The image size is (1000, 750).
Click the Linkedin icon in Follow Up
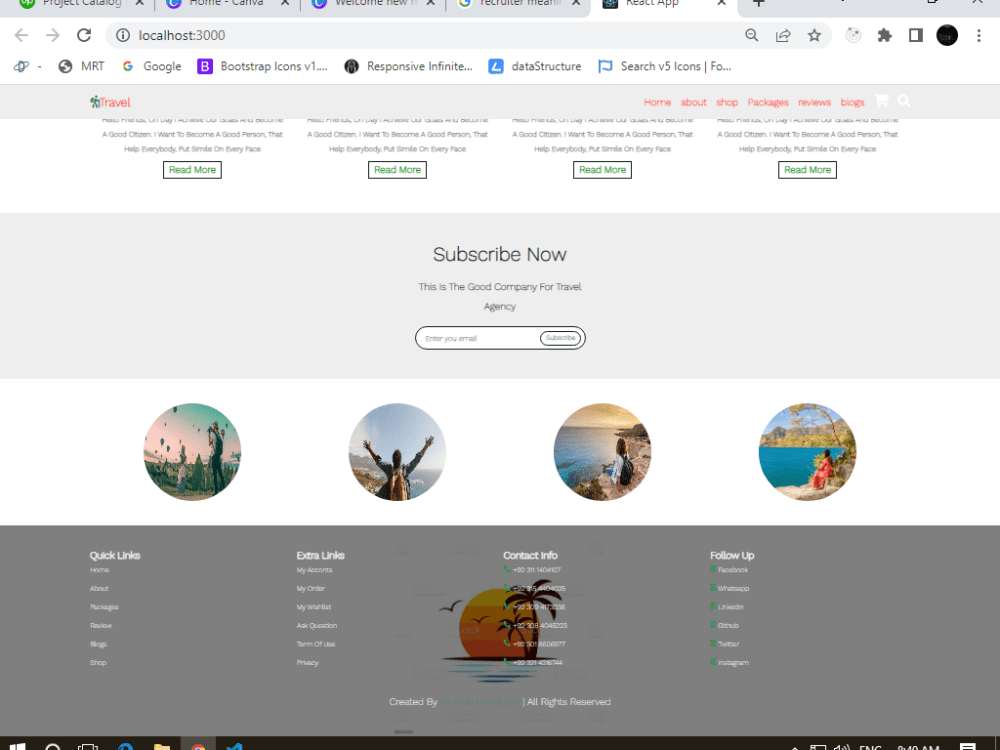pos(729,606)
